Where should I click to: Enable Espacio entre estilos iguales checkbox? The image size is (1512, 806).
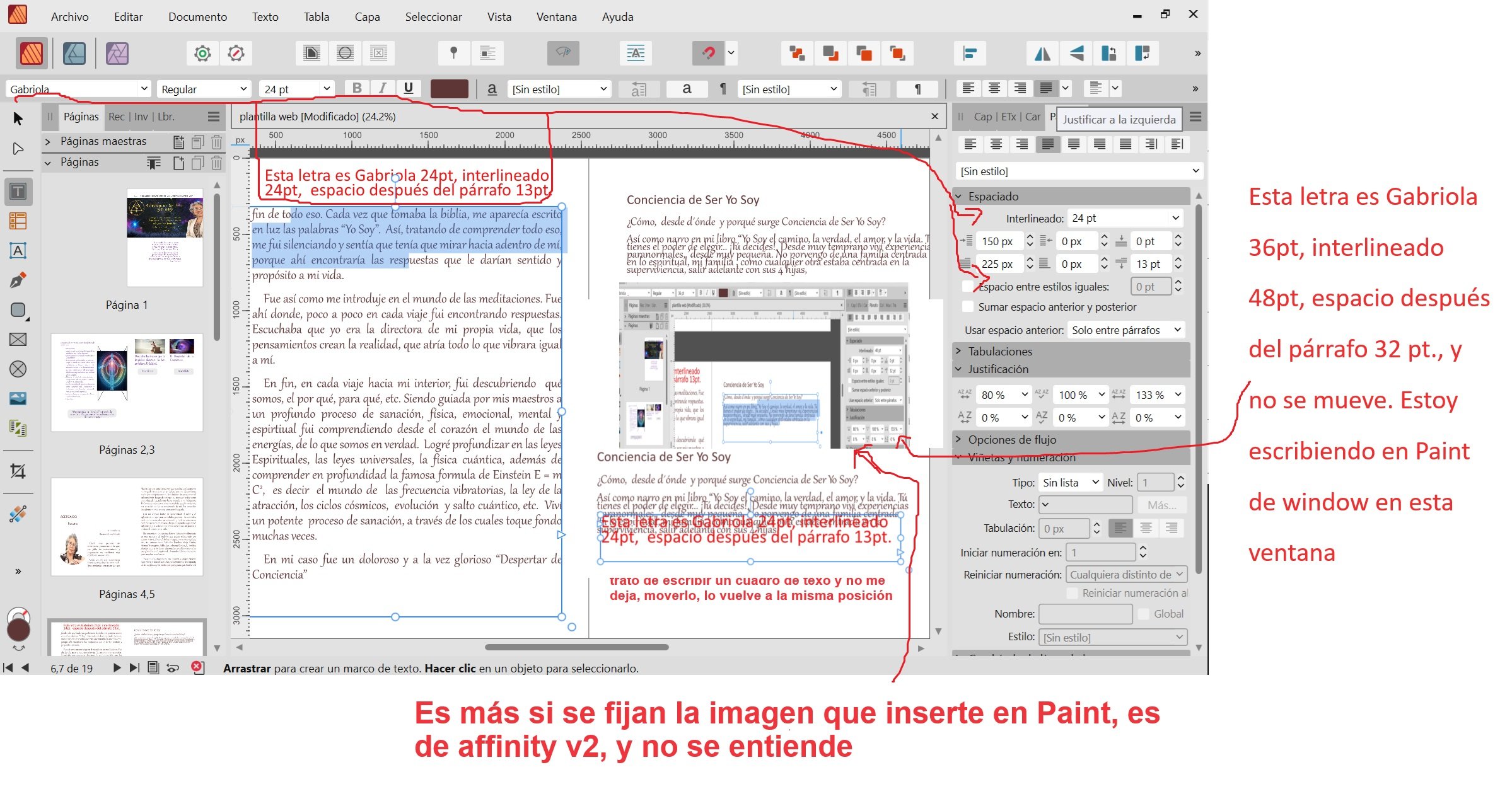pos(968,287)
